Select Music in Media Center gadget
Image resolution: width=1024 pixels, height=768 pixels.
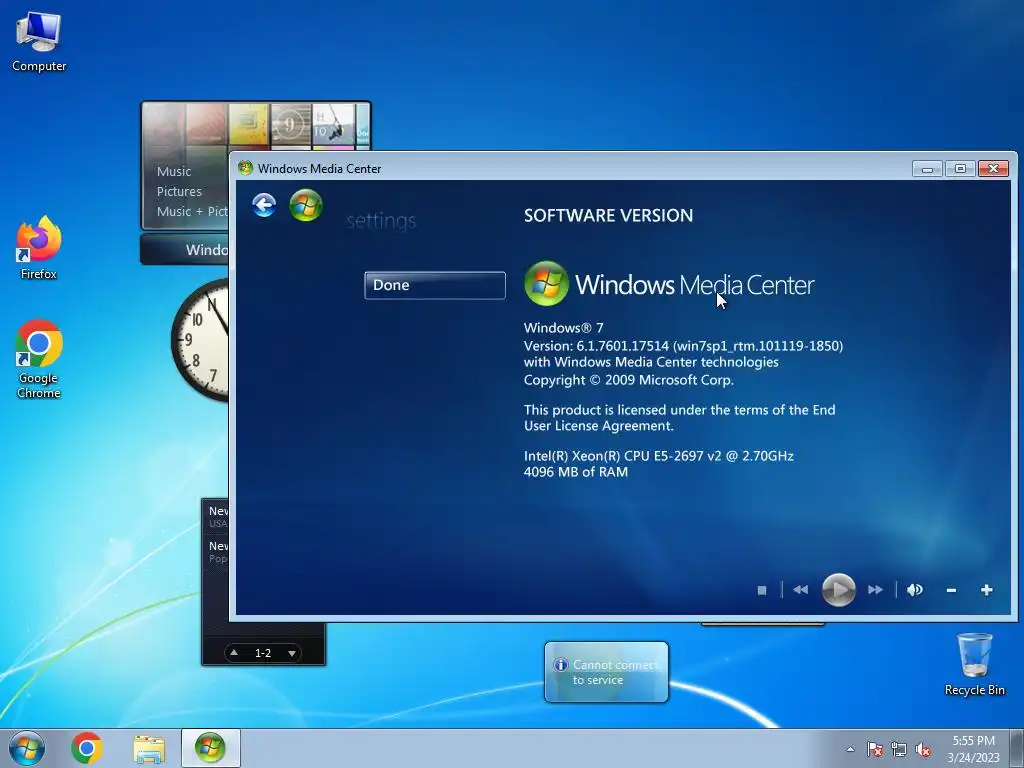[x=174, y=172]
